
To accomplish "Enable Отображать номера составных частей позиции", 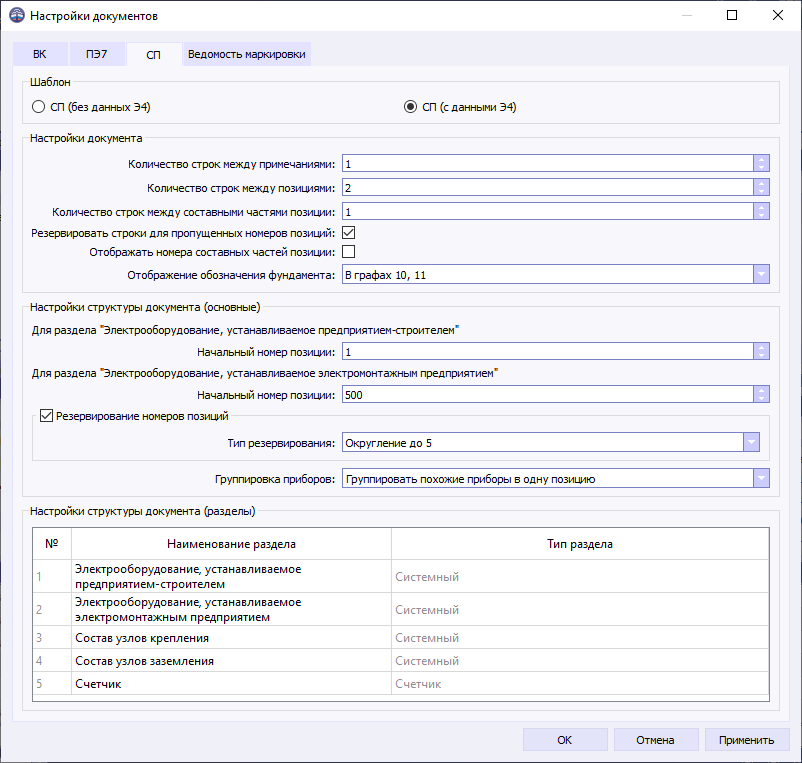I will (x=346, y=252).
